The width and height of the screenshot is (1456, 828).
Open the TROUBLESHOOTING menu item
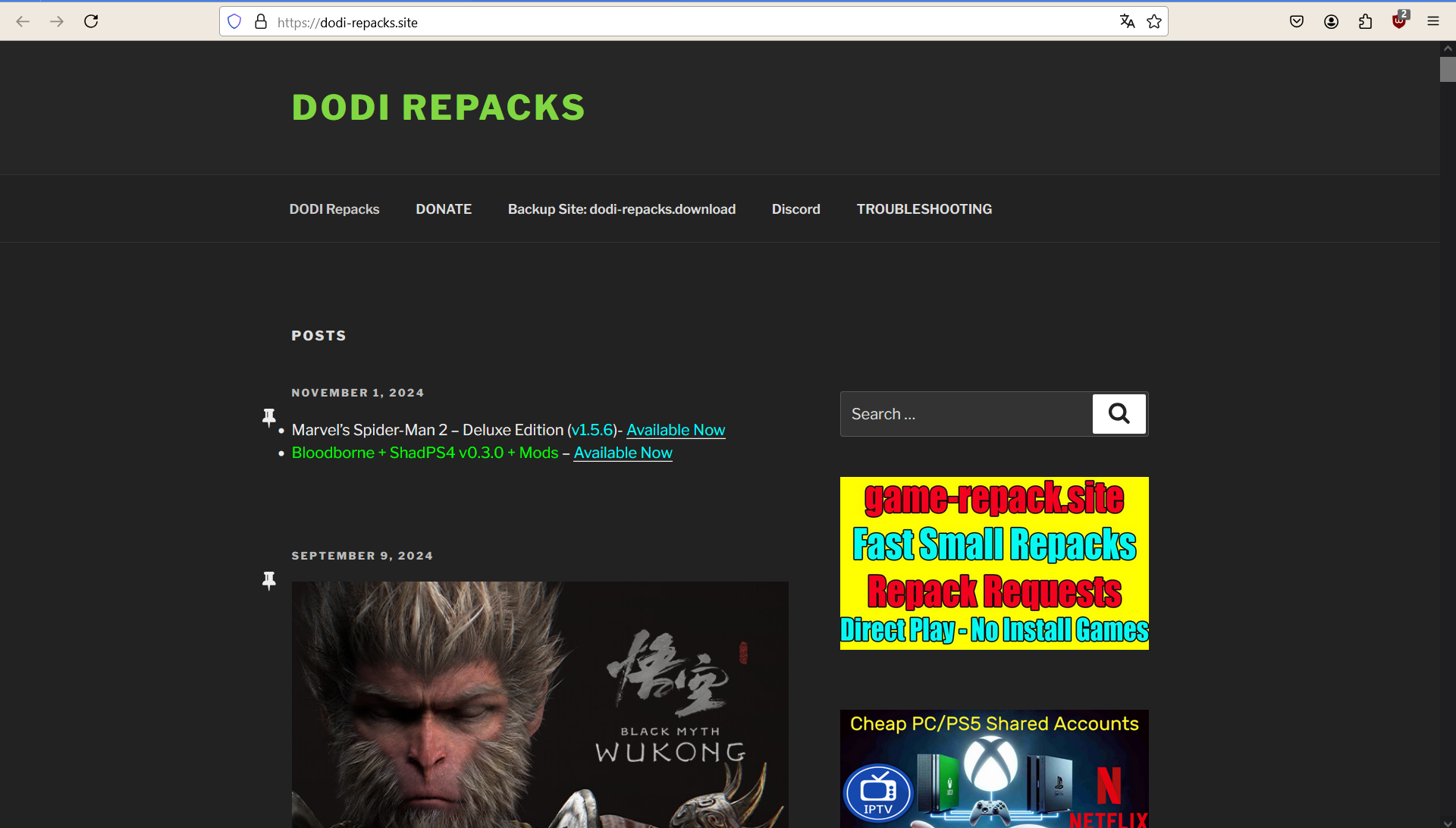[x=924, y=209]
